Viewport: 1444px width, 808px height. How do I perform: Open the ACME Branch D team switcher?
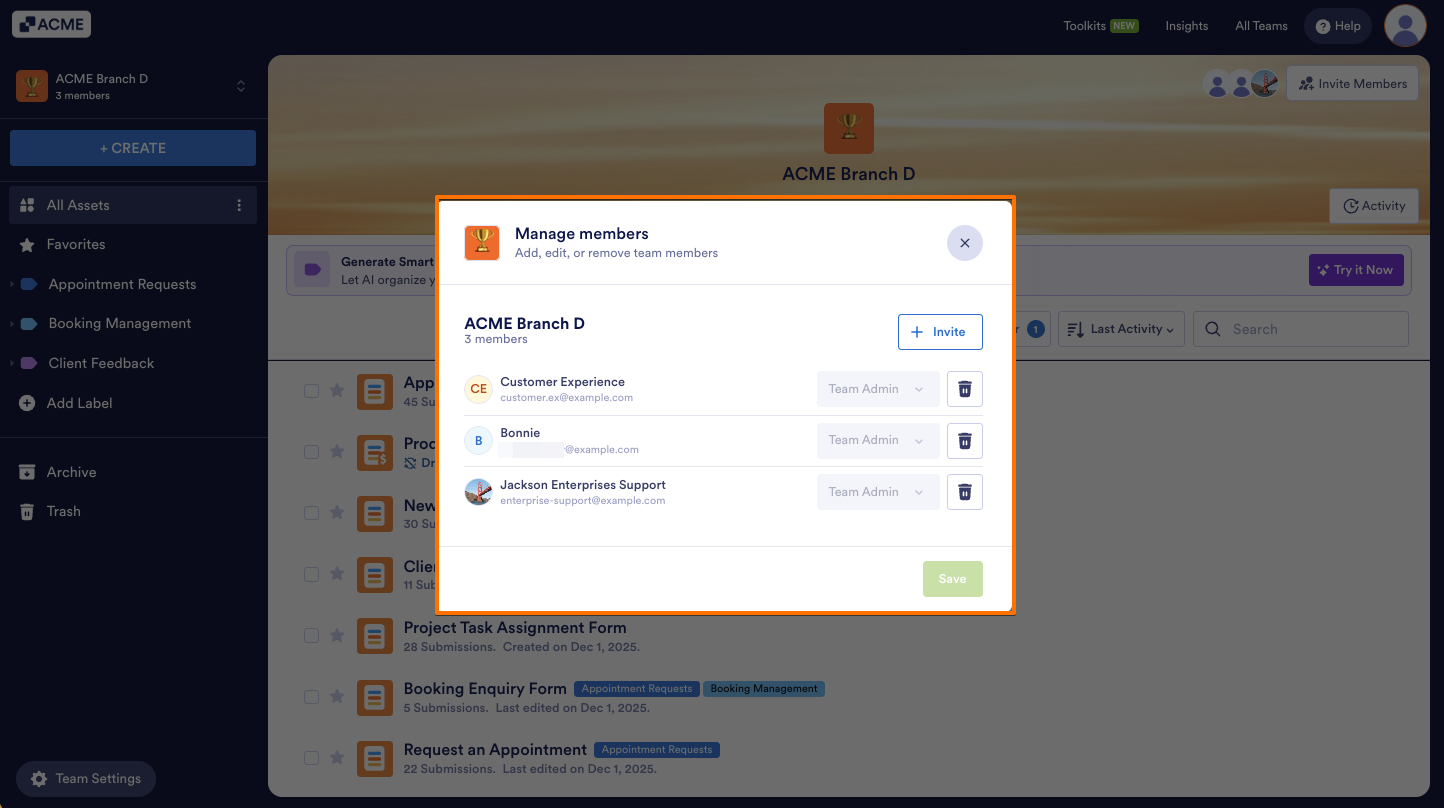coord(130,86)
